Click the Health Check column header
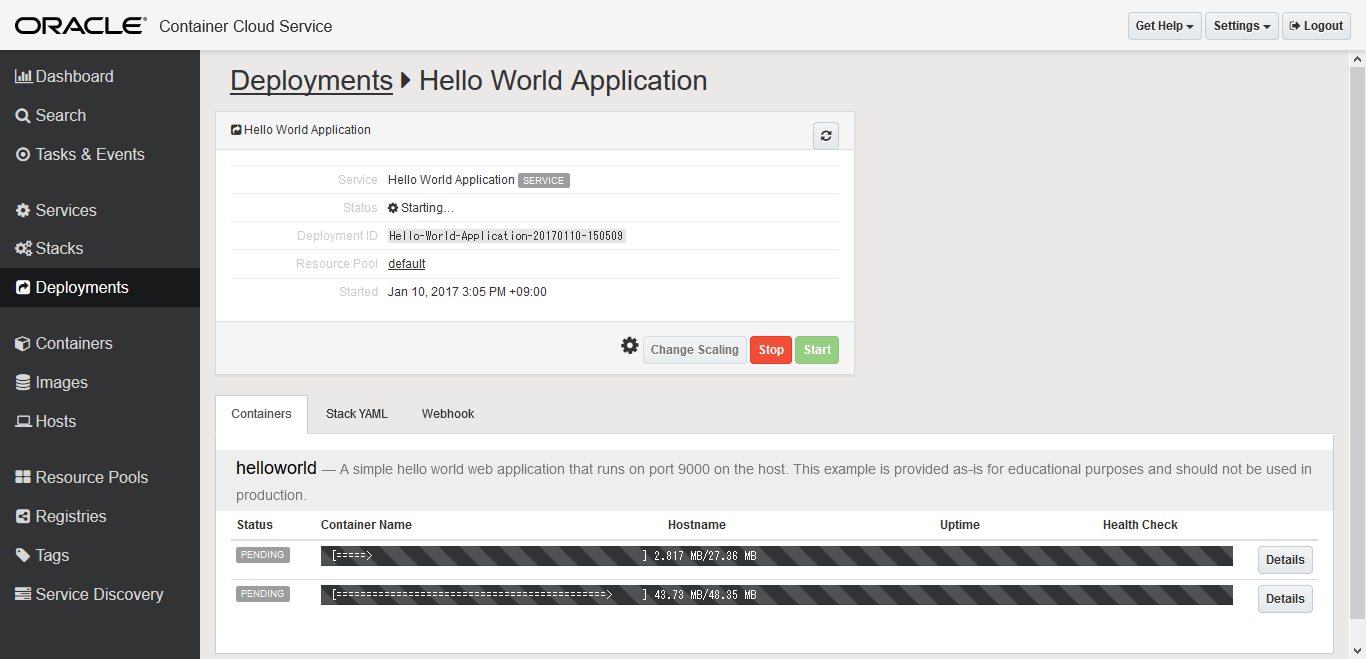1366x659 pixels. [x=1140, y=525]
